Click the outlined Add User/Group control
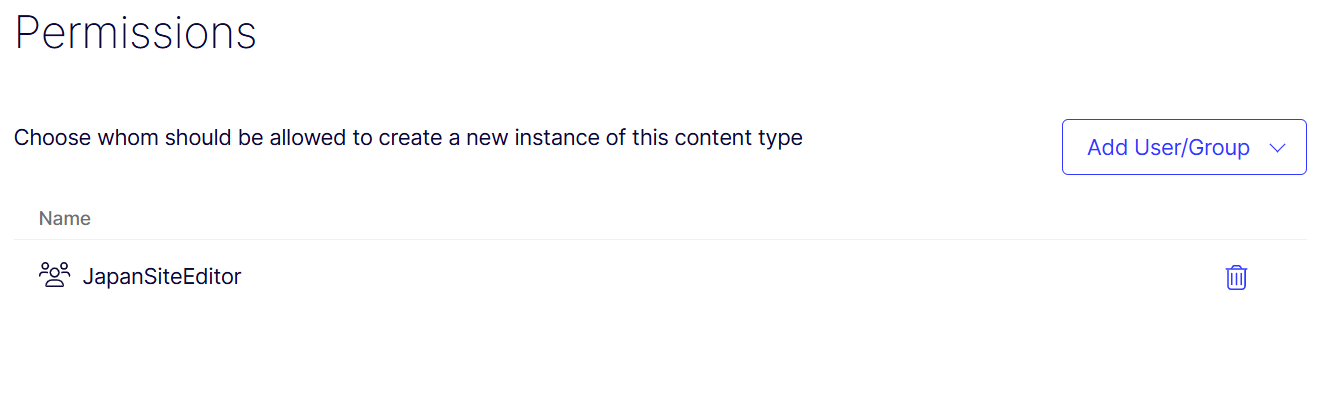1328x402 pixels. [x=1183, y=148]
